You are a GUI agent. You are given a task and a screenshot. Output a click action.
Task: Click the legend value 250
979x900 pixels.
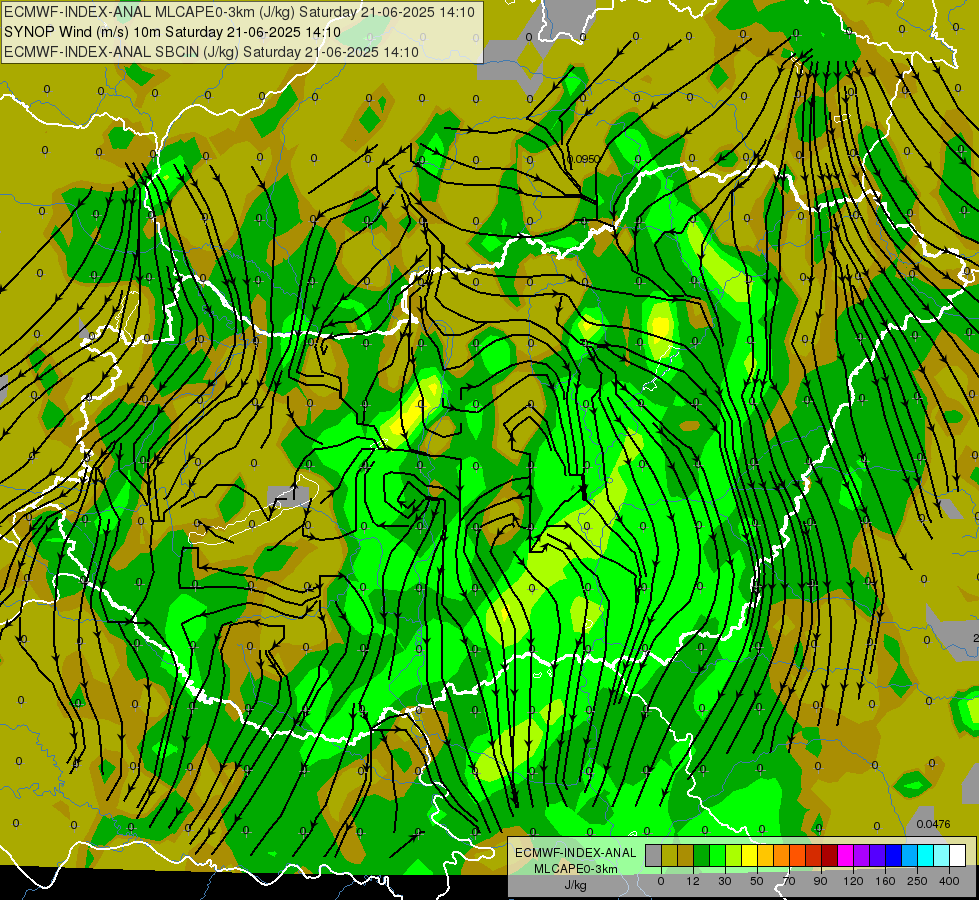coord(917,881)
